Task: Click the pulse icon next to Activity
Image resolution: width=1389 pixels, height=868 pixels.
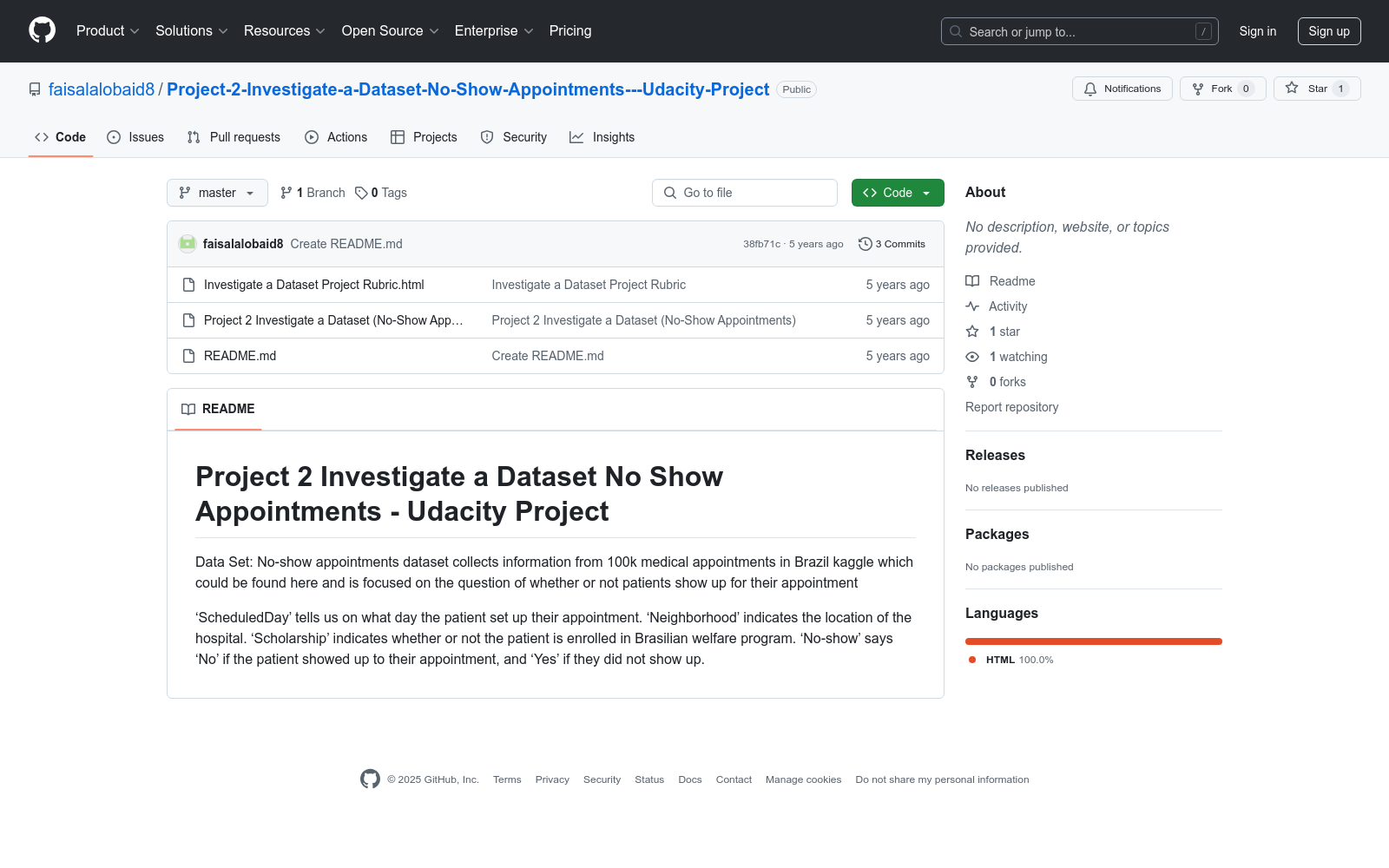Action: pyautogui.click(x=972, y=306)
